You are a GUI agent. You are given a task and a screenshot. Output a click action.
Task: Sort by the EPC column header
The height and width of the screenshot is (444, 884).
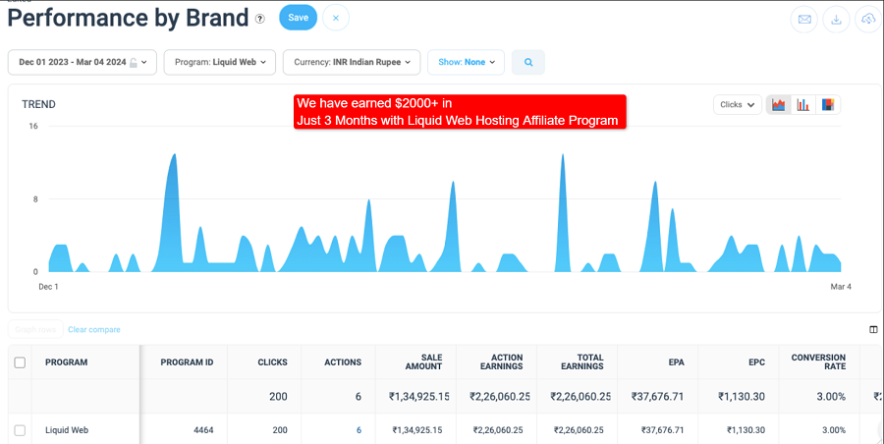point(757,362)
